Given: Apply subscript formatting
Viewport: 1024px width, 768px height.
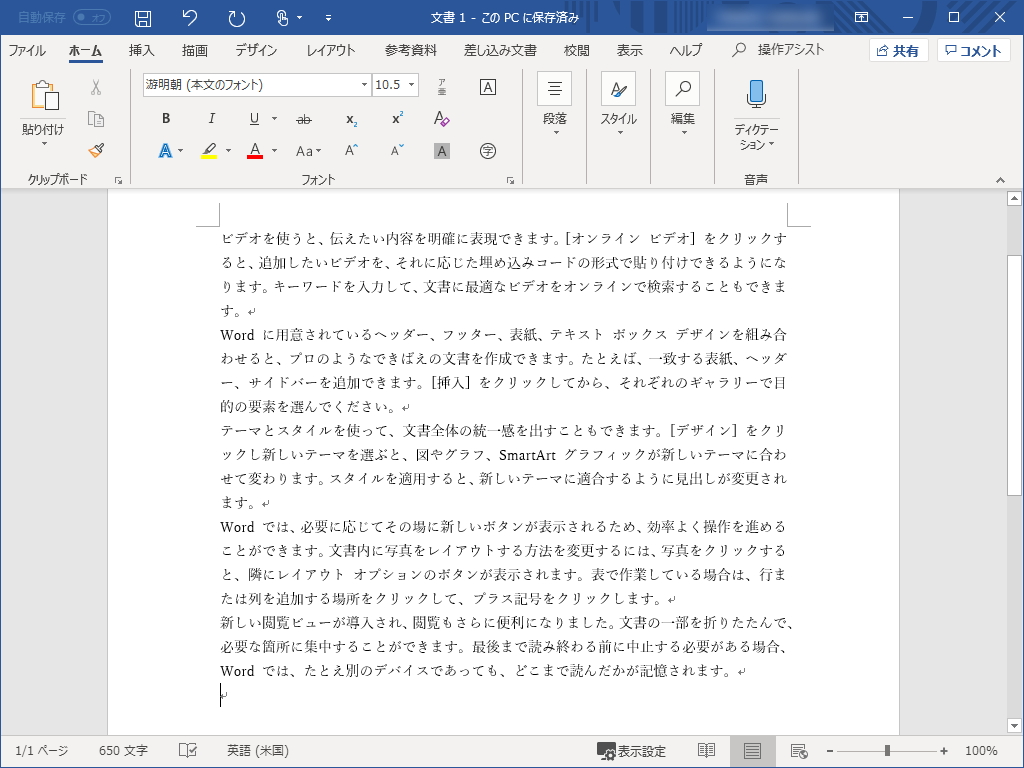Looking at the screenshot, I should [x=351, y=118].
